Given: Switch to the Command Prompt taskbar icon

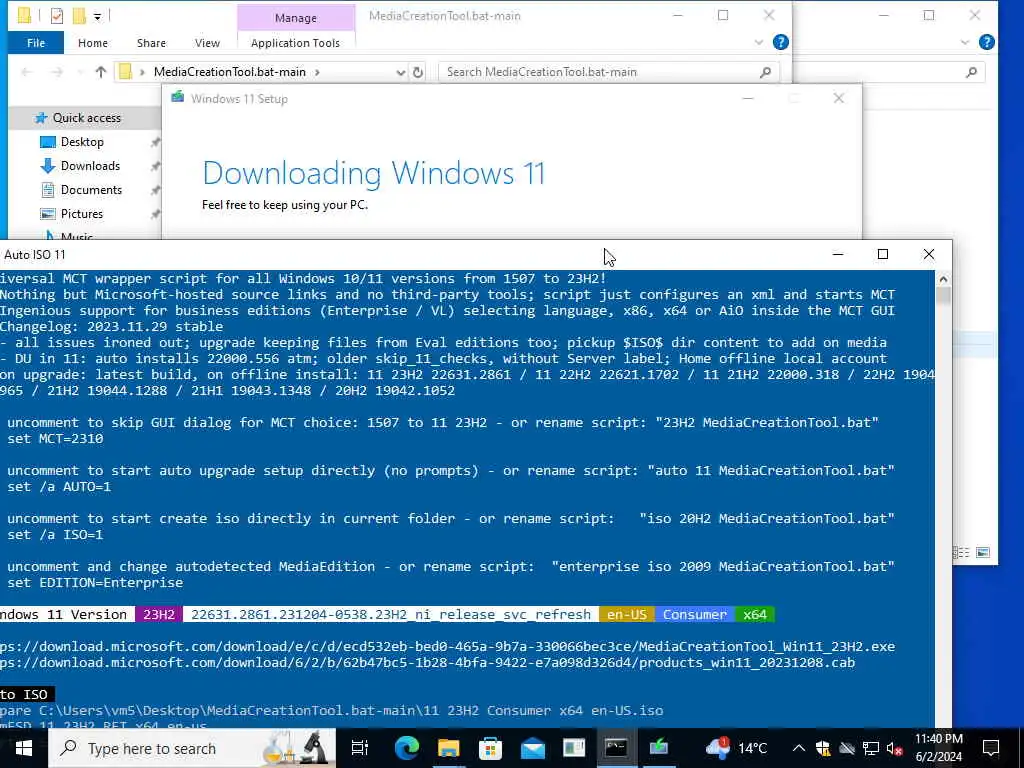Looking at the screenshot, I should (x=616, y=748).
